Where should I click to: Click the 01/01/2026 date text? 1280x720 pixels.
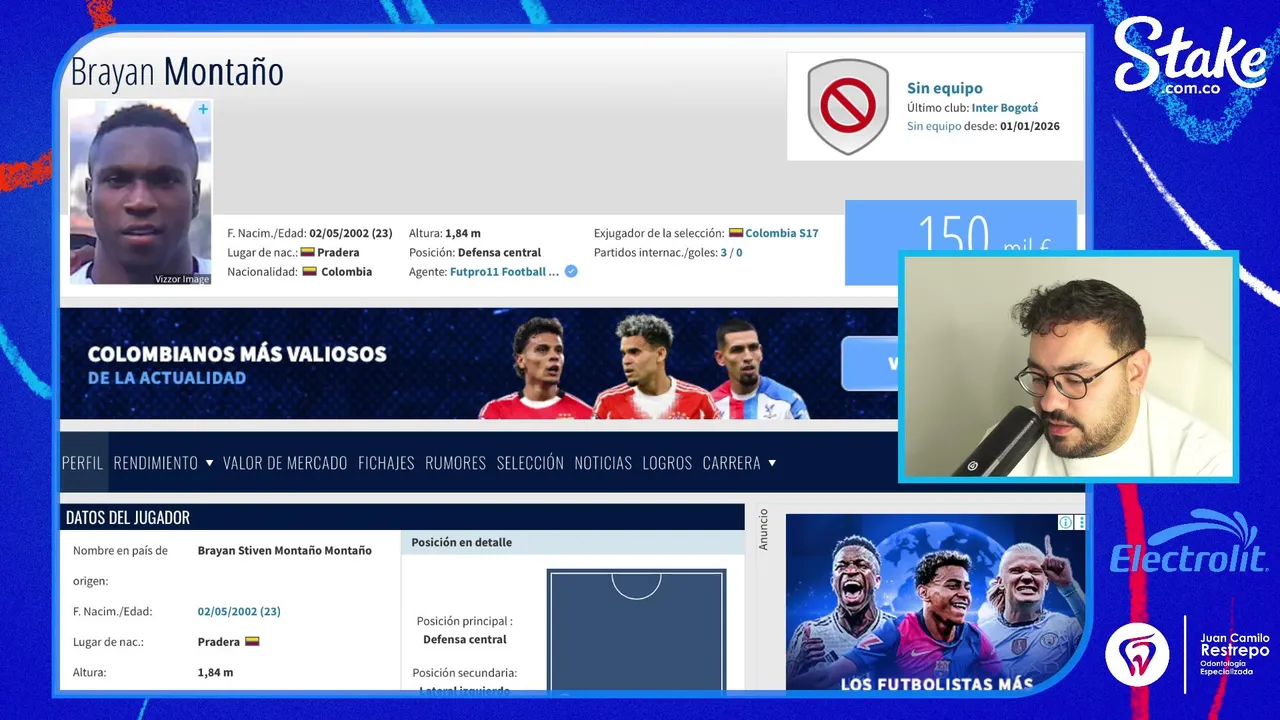[1030, 126]
